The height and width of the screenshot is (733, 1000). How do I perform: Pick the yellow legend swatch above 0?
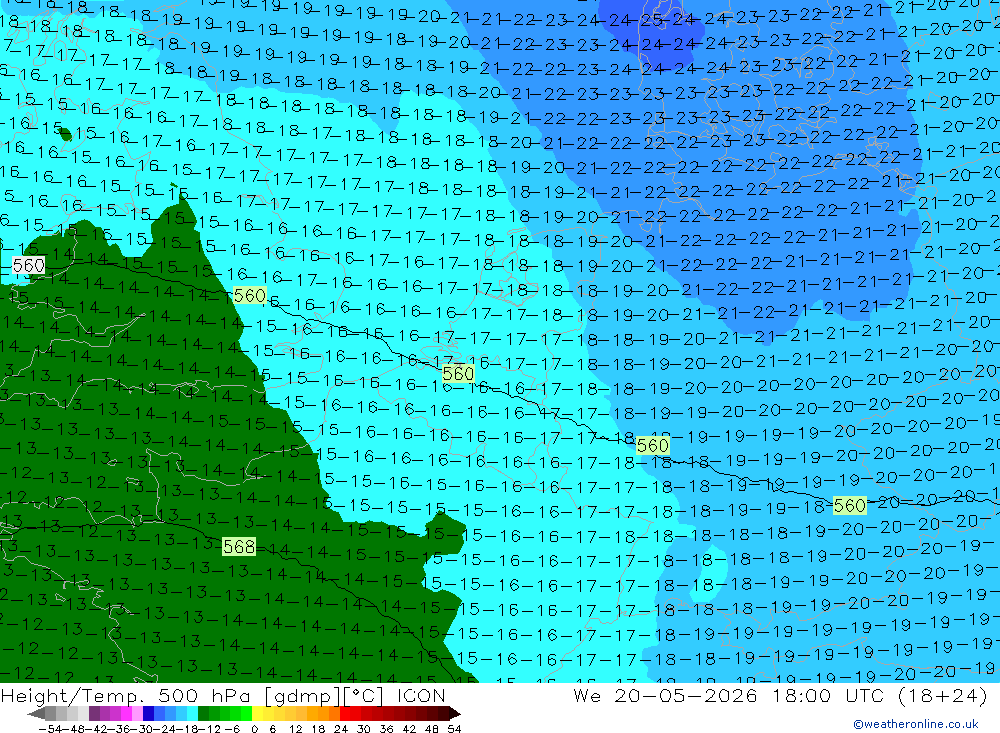(257, 713)
